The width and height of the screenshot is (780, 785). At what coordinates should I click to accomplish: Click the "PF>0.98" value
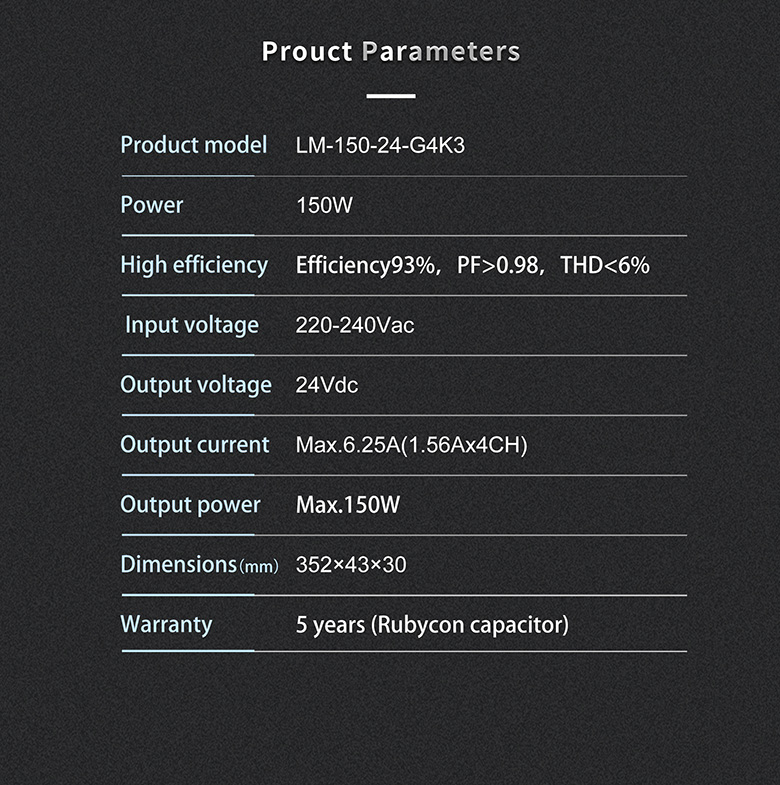(x=498, y=266)
